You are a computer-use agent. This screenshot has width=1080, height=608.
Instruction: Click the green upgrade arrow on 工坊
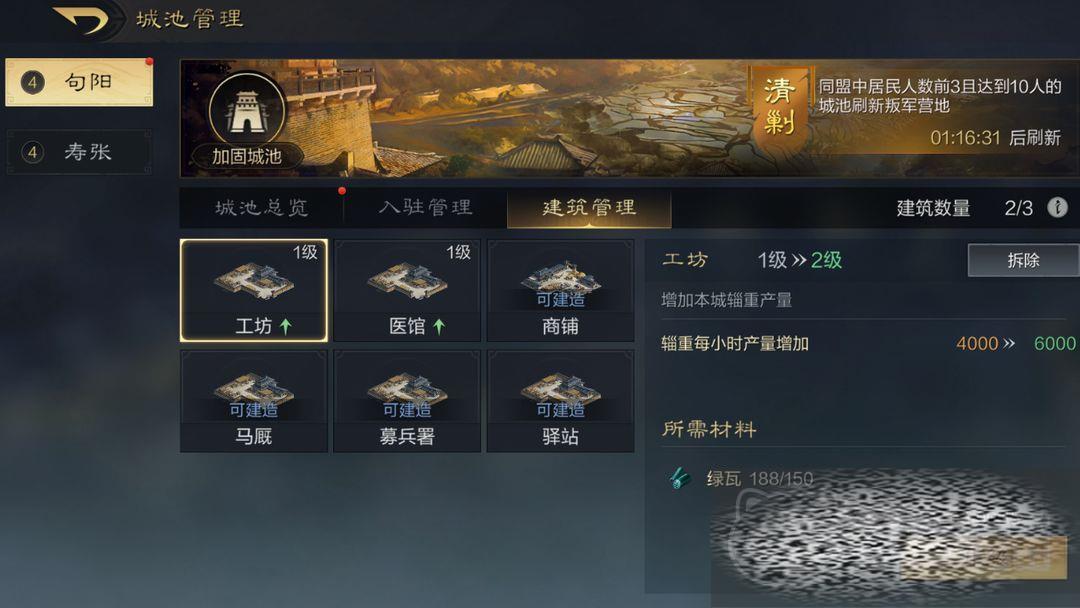coord(285,326)
